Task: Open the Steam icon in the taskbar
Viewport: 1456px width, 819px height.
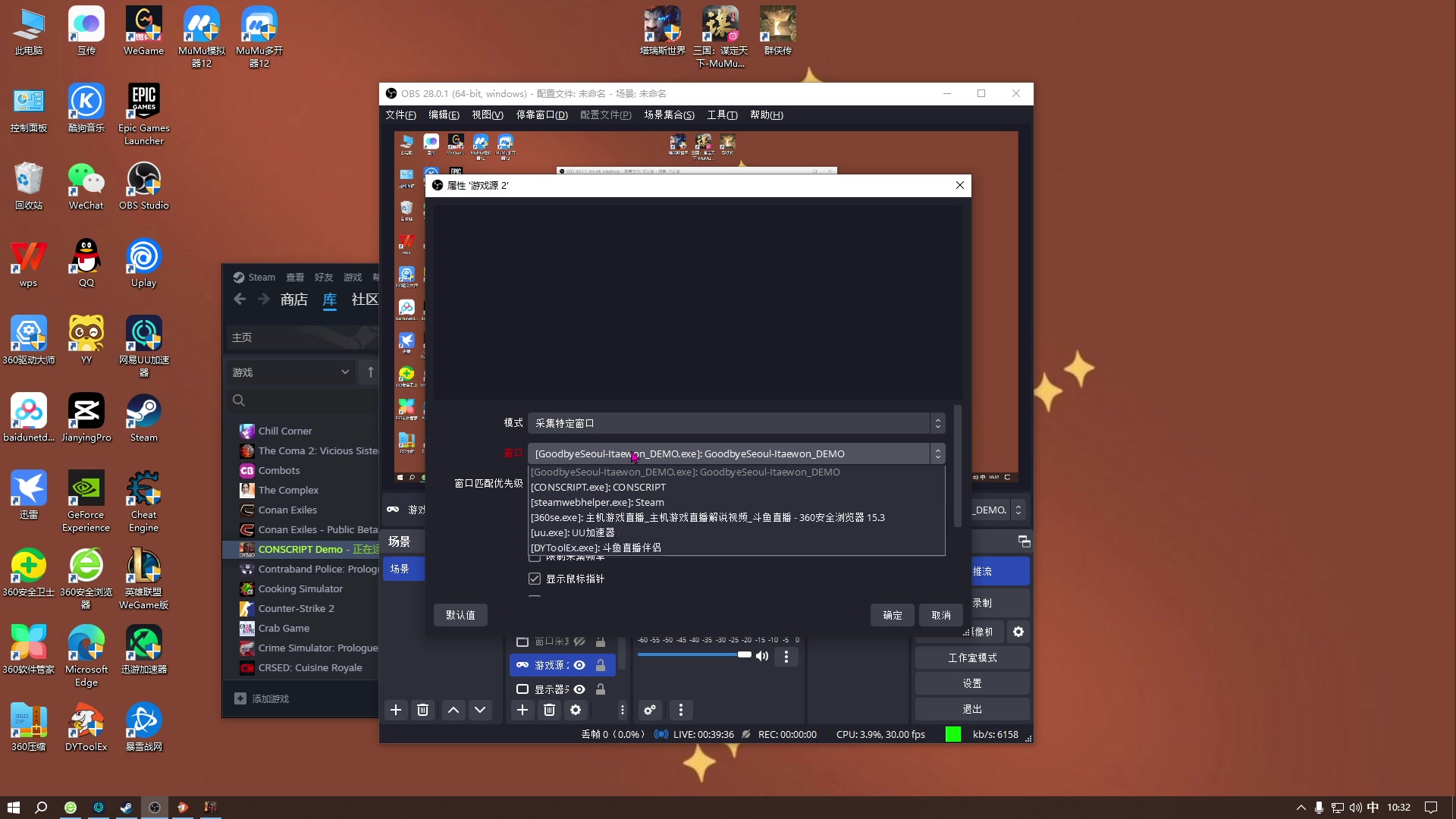Action: tap(127, 808)
